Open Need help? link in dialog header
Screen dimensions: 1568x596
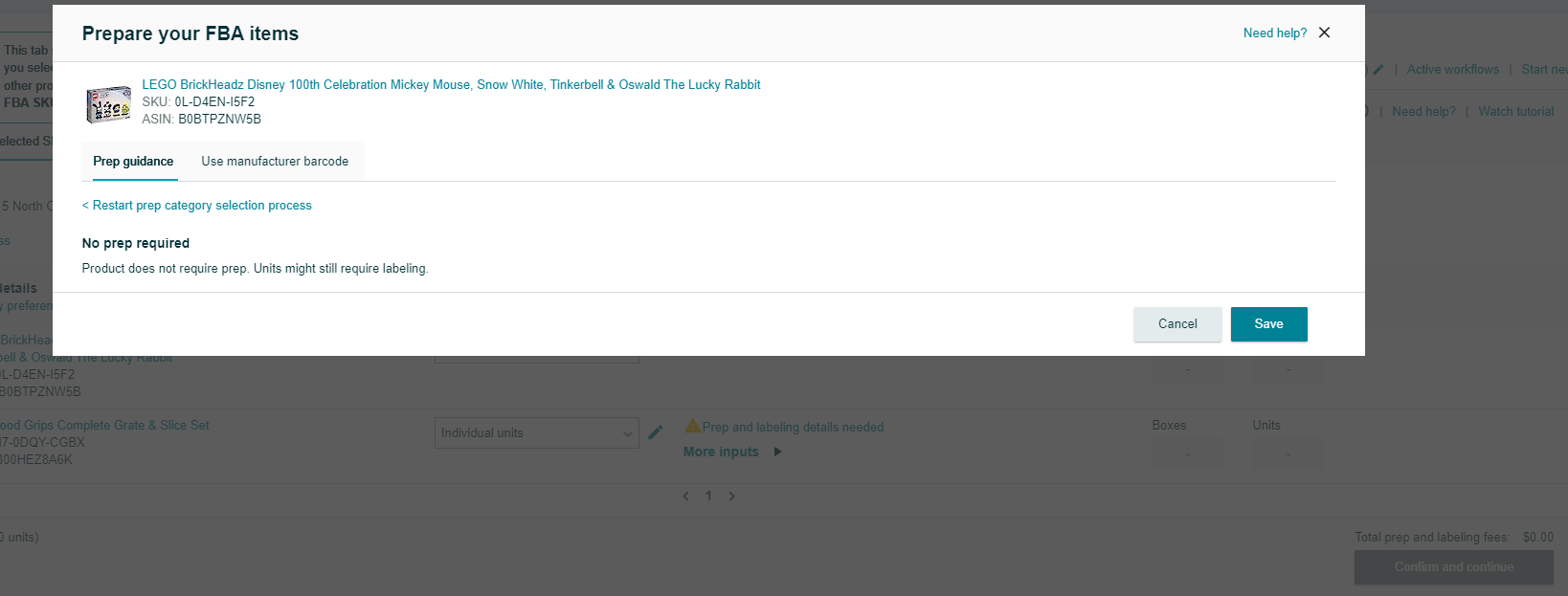pos(1274,33)
